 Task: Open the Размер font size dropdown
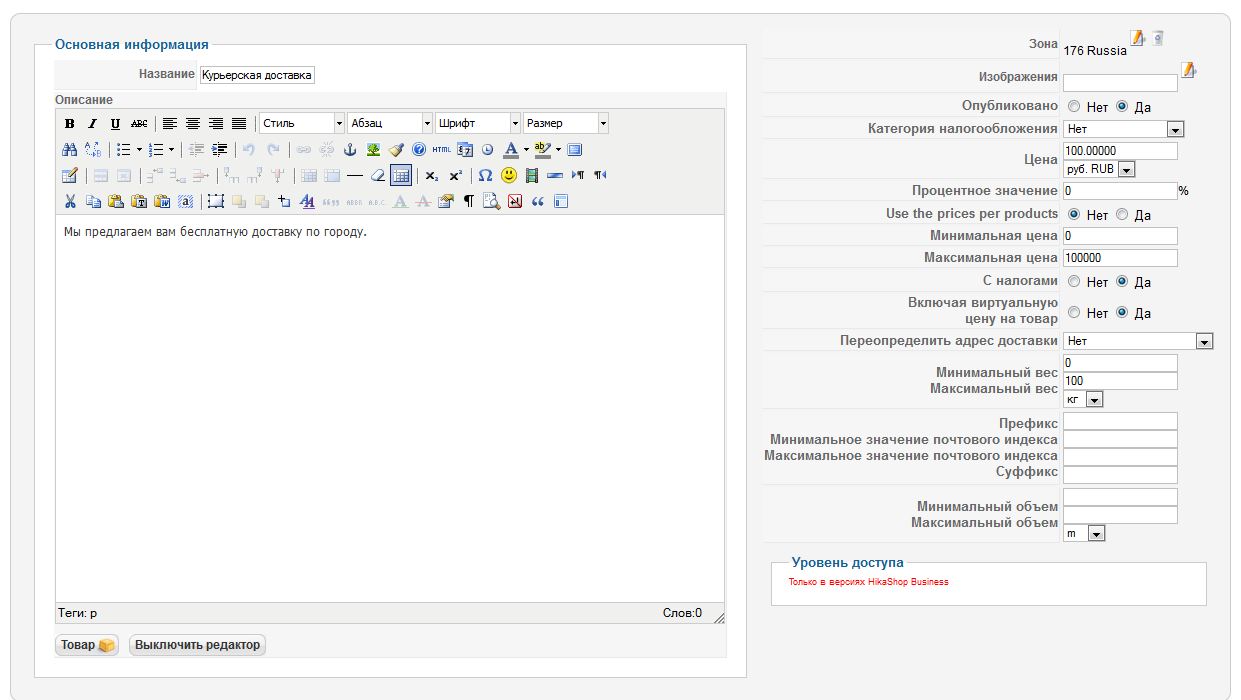click(566, 123)
